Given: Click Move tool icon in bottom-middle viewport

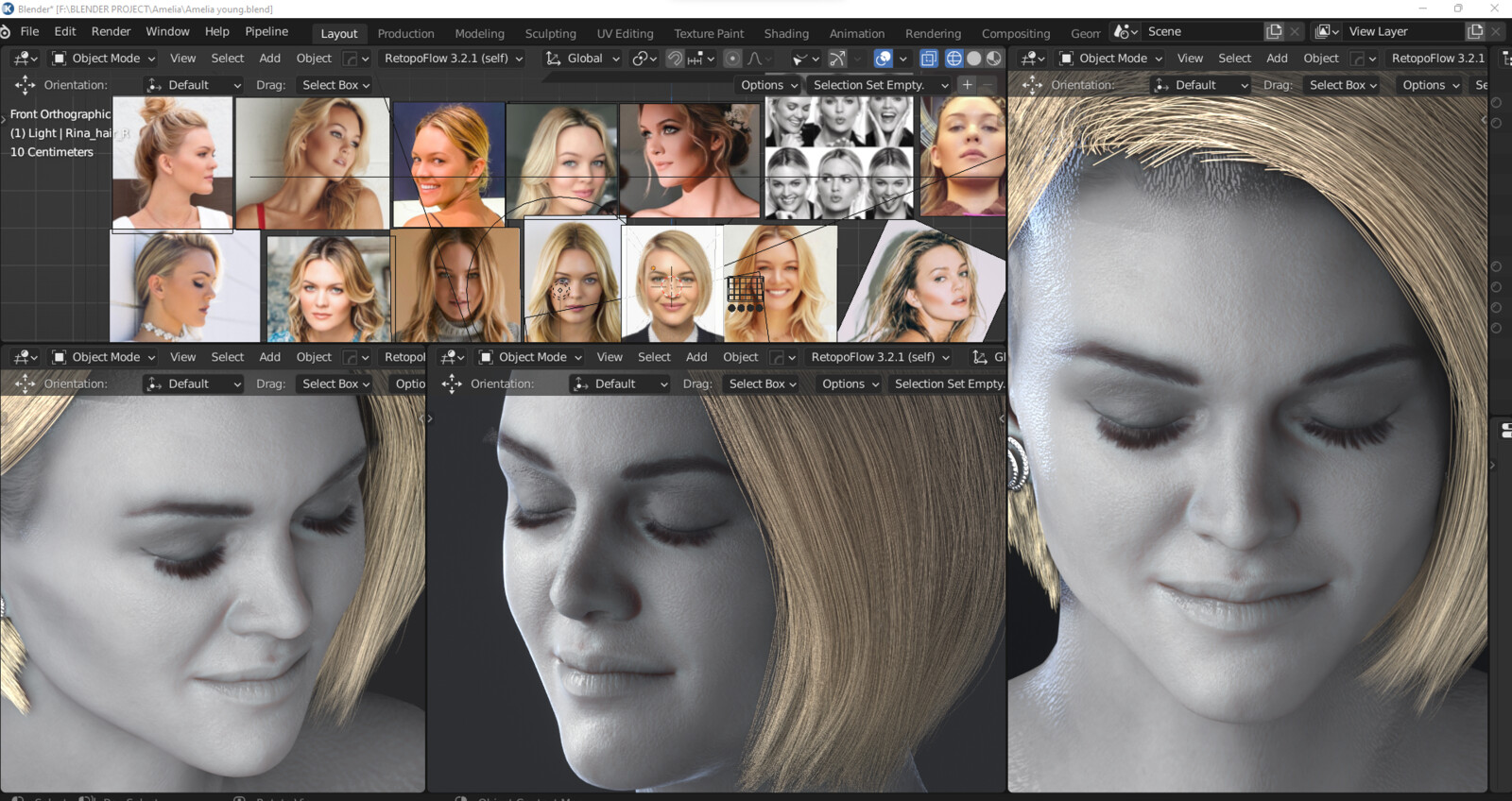Looking at the screenshot, I should (452, 383).
